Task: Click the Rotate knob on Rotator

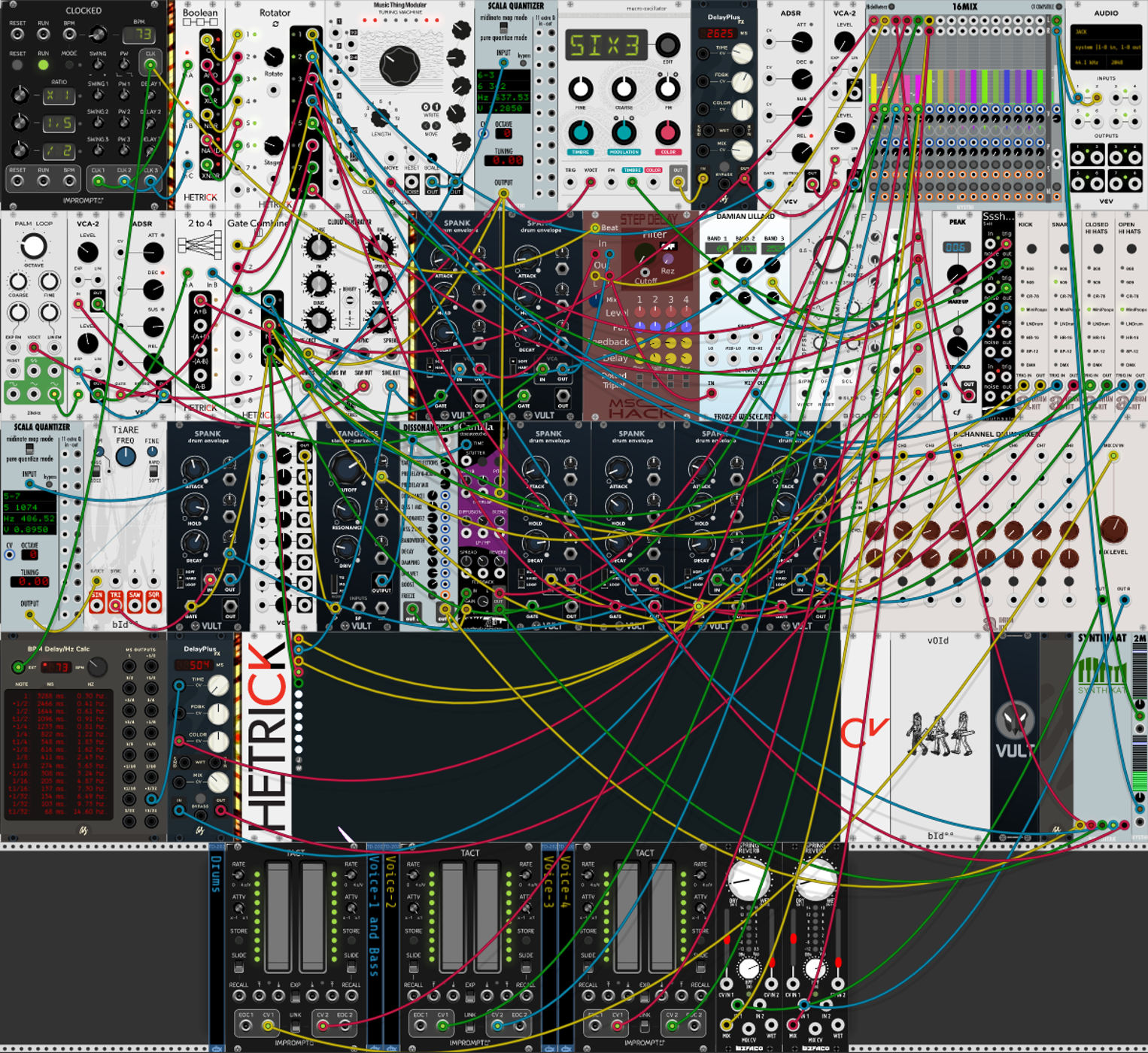Action: coord(274,56)
